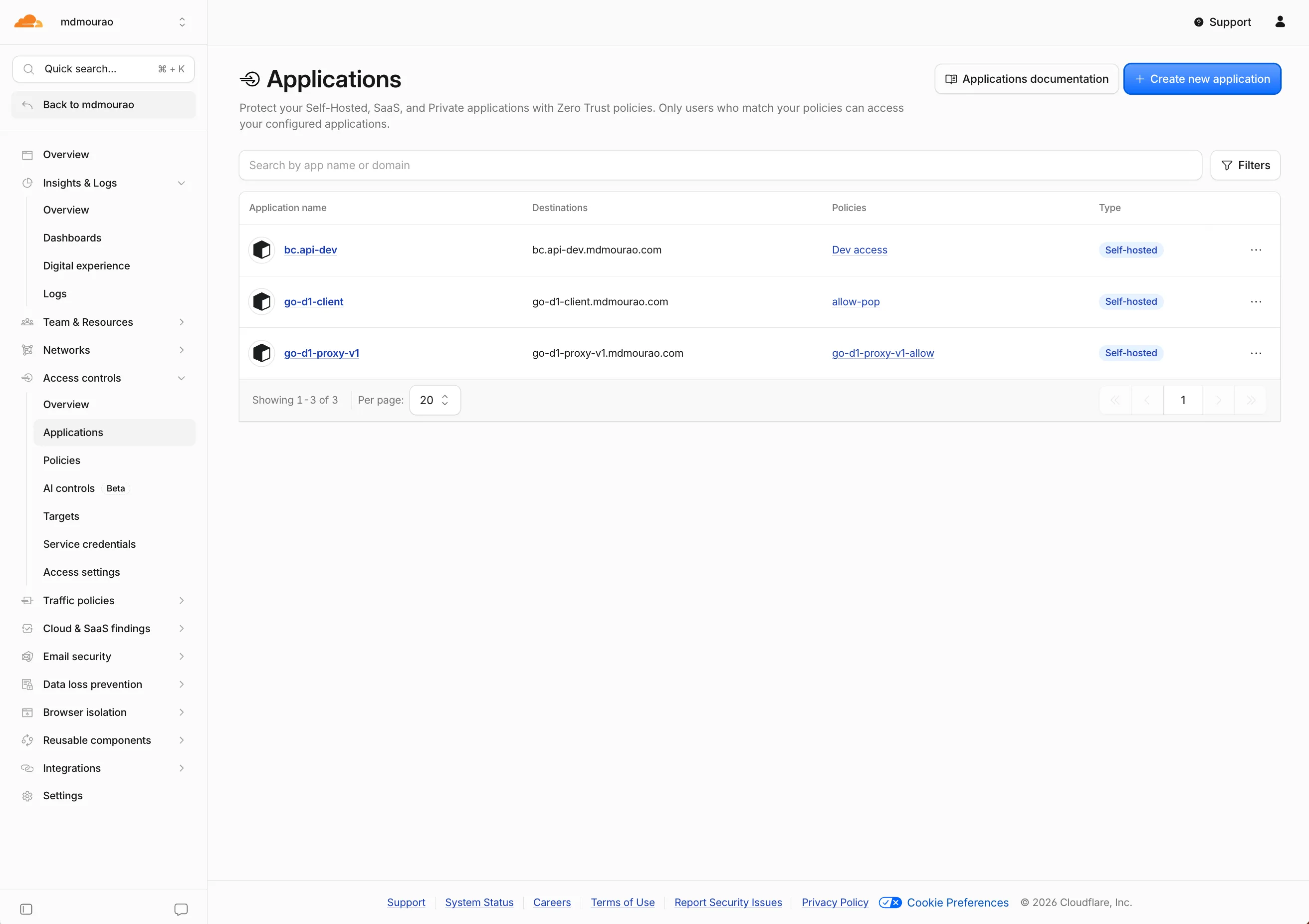Click the Email security icon
The width and height of the screenshot is (1309, 924).
[x=27, y=656]
